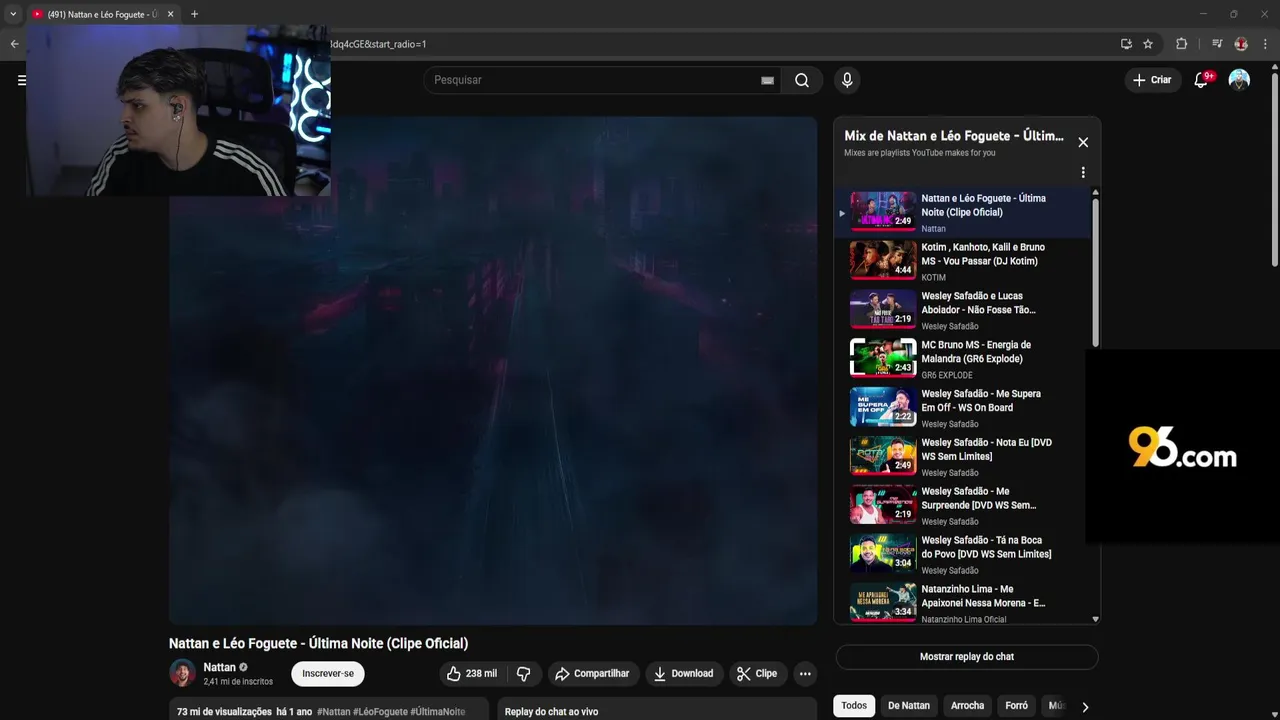Open Chrome extensions puzzle icon
Screen dimensions: 1280x720
pyautogui.click(x=1181, y=44)
